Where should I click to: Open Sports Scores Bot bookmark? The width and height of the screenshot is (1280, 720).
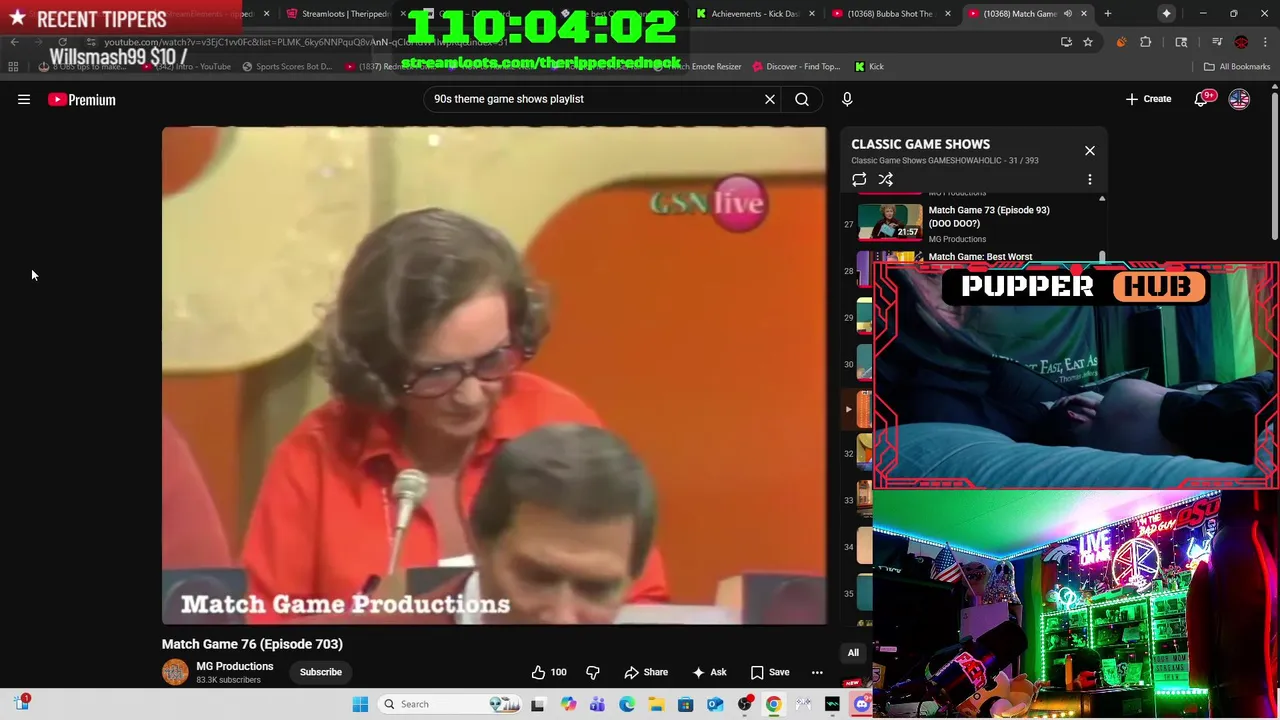[x=287, y=67]
